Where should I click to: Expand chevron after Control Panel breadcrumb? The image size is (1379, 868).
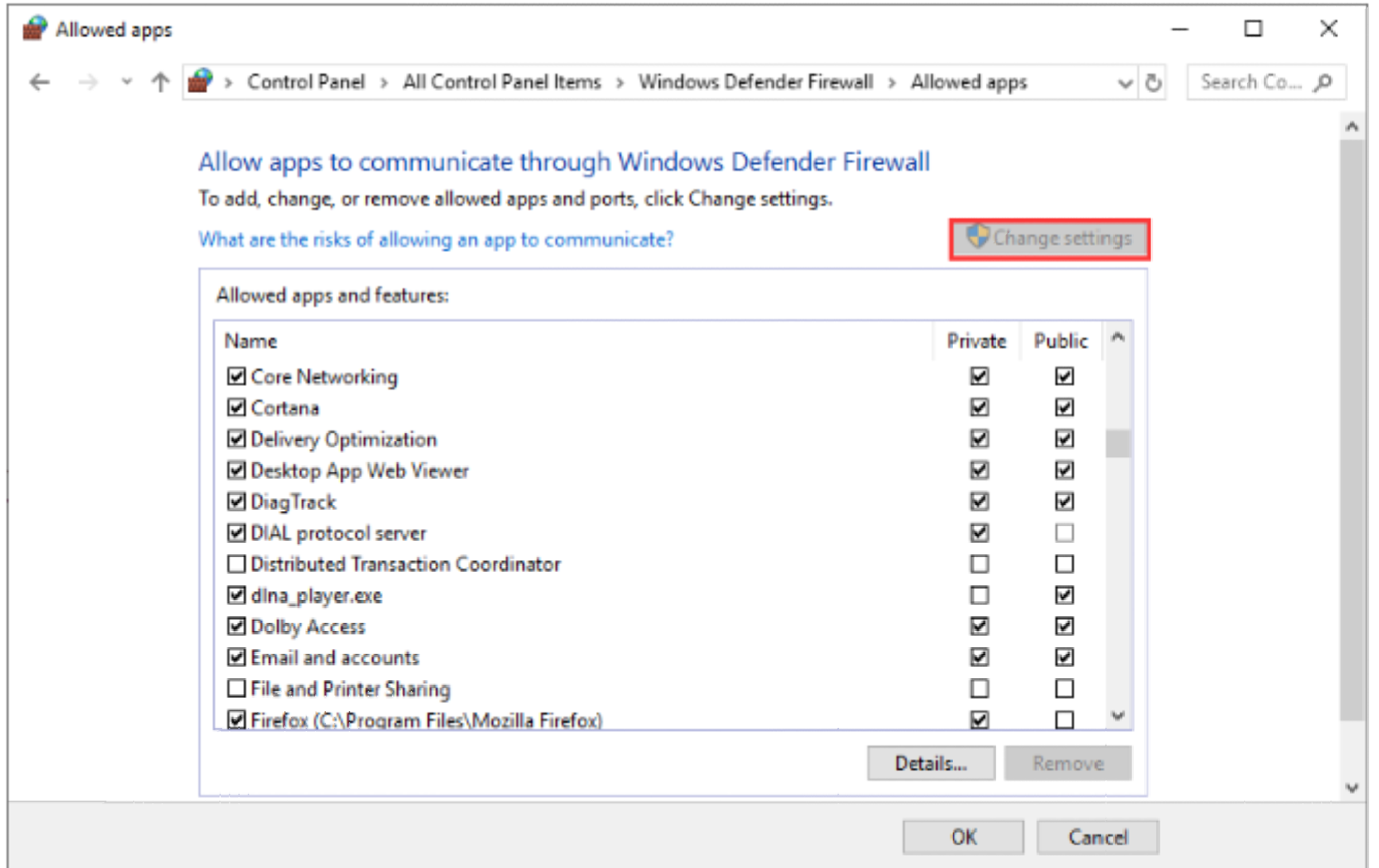click(384, 83)
